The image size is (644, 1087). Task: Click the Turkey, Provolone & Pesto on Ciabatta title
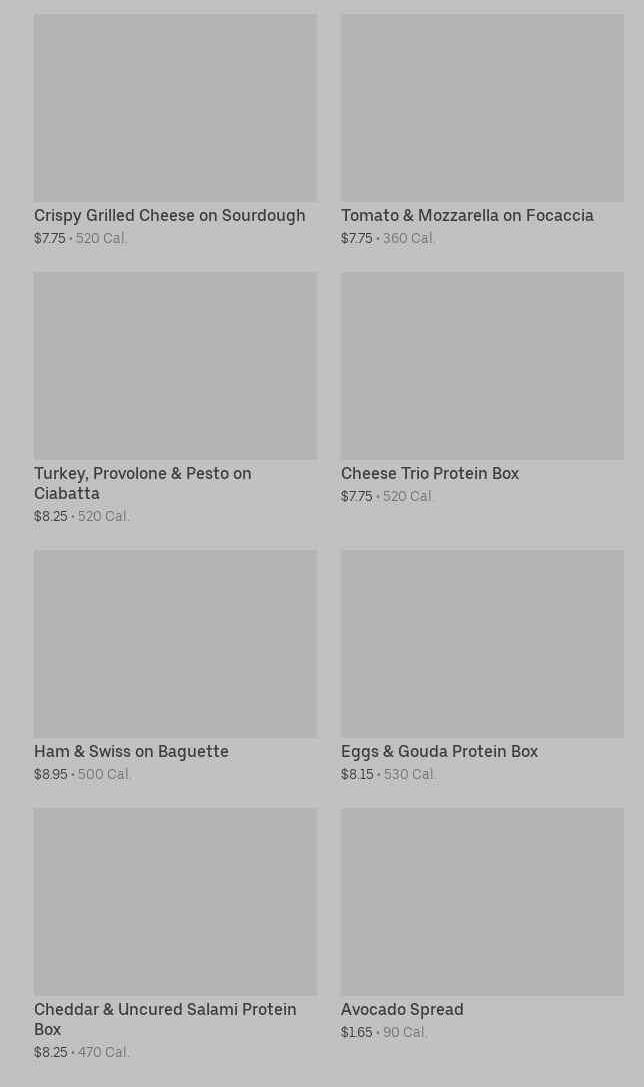(142, 483)
